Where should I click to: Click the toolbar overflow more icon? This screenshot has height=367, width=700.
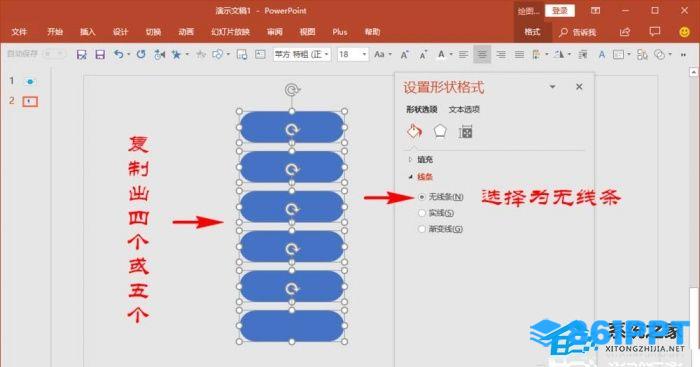click(683, 54)
